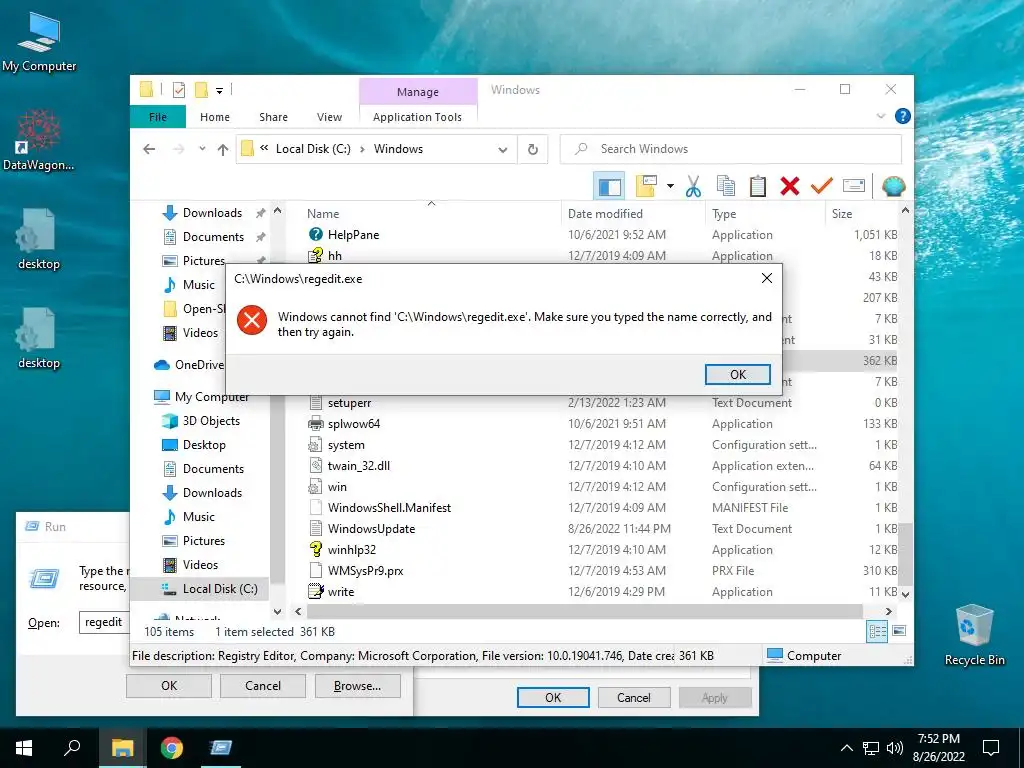
Task: Click the pin icon next to Downloads
Action: coord(261,213)
